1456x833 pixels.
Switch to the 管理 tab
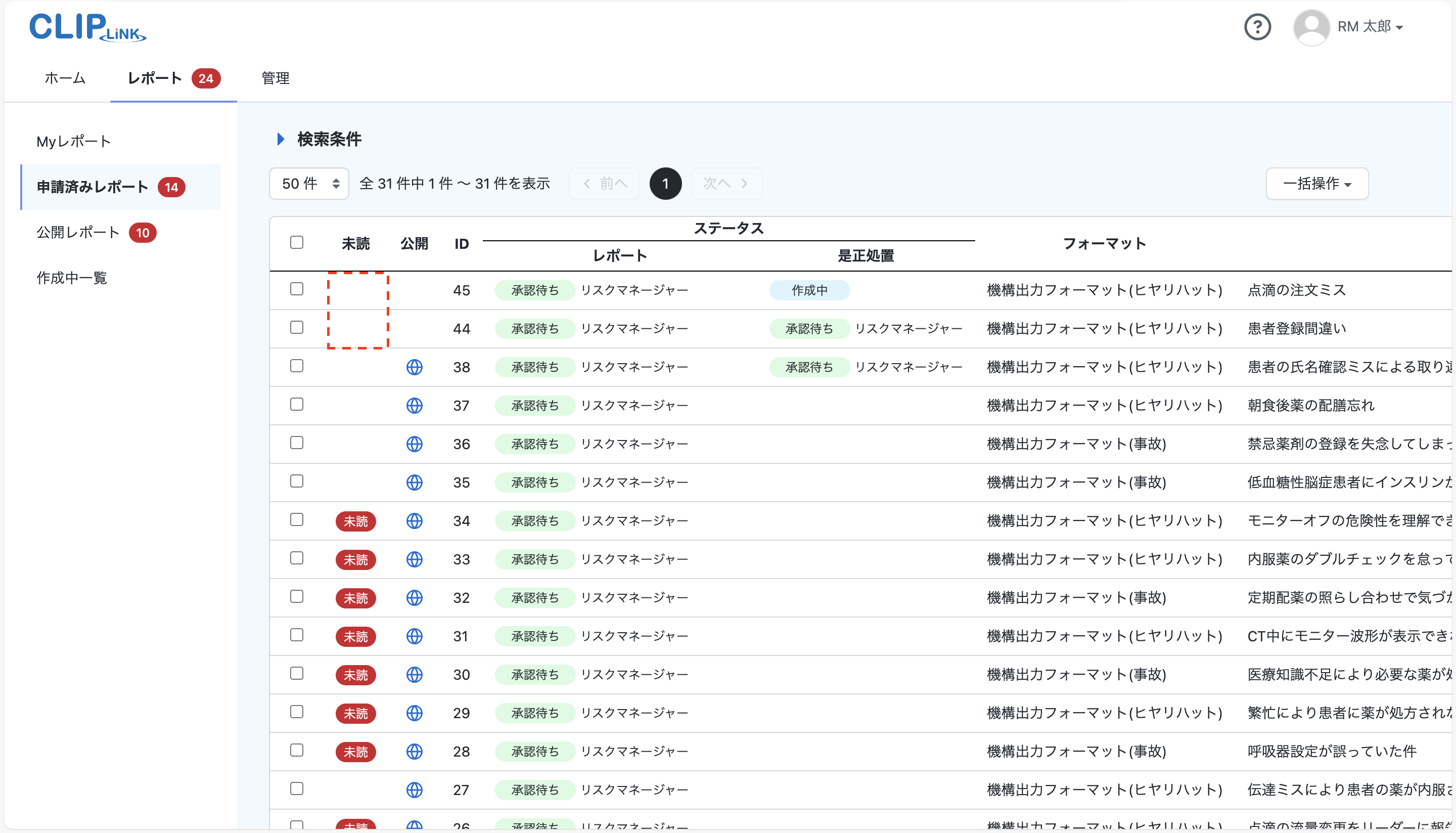[x=275, y=78]
